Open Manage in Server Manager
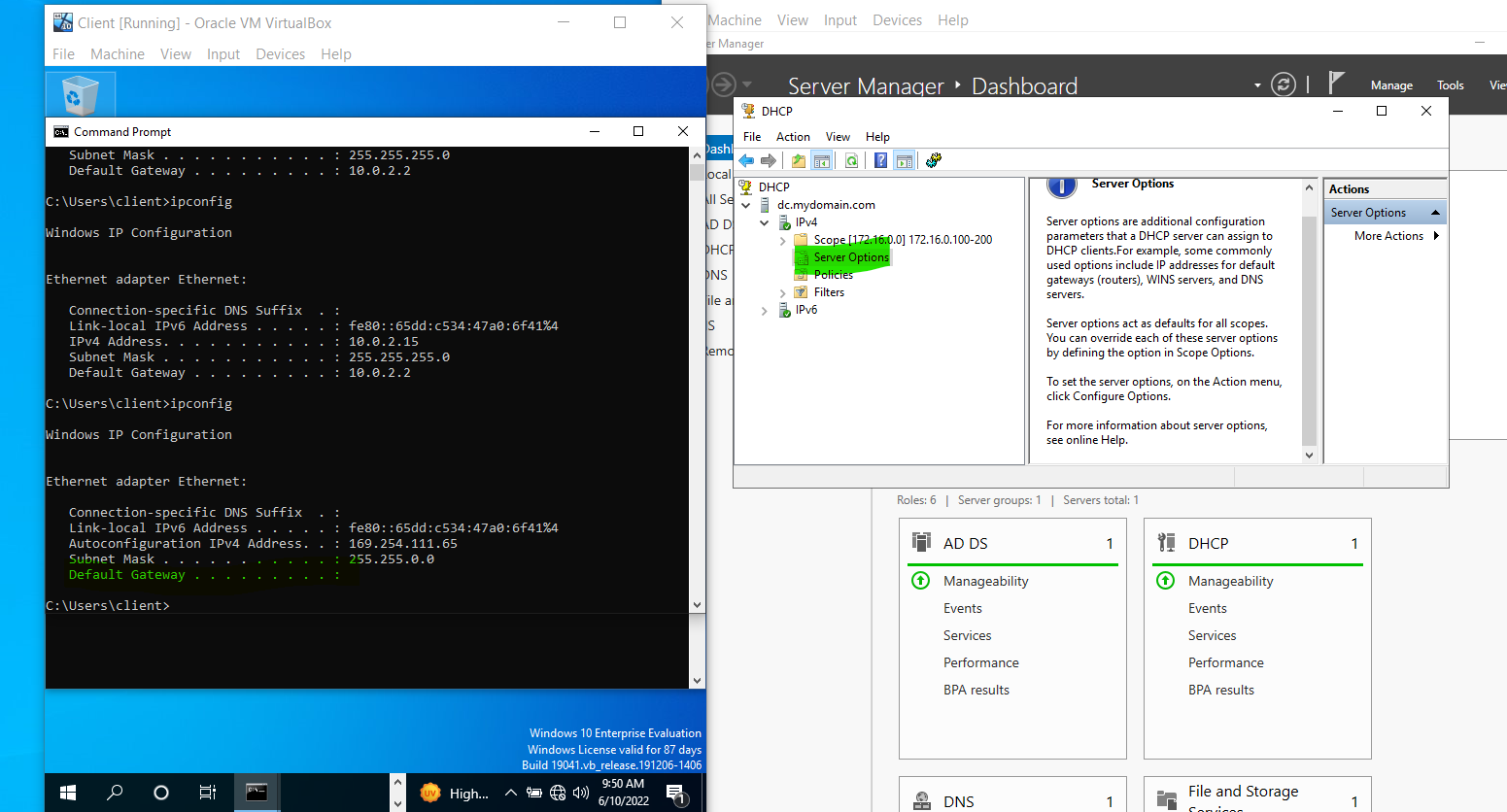This screenshot has height=812, width=1507. [x=1391, y=85]
